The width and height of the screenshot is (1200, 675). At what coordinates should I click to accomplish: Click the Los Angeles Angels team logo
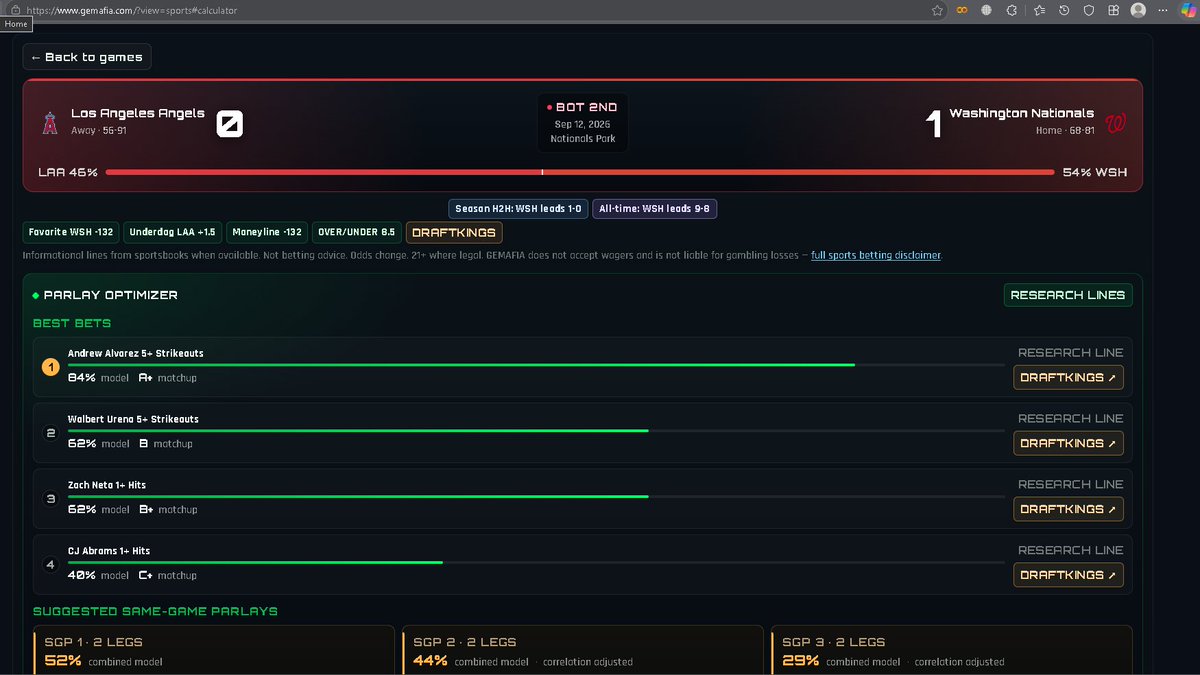pyautogui.click(x=49, y=123)
